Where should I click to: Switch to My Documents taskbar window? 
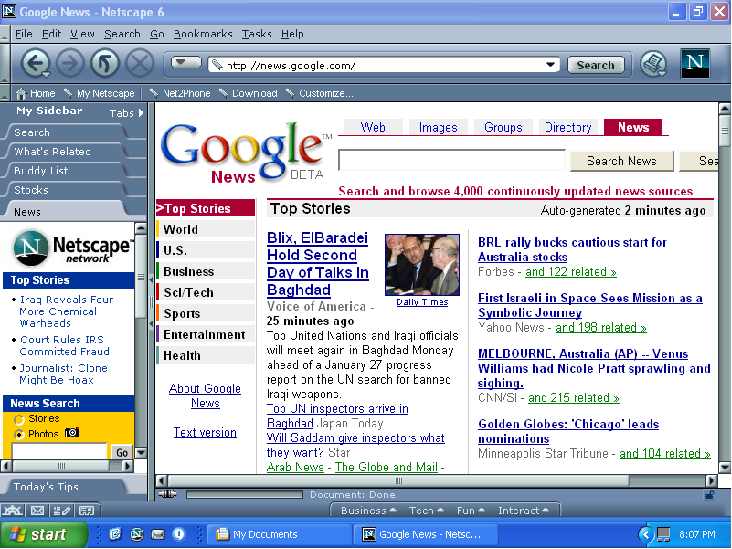click(279, 534)
